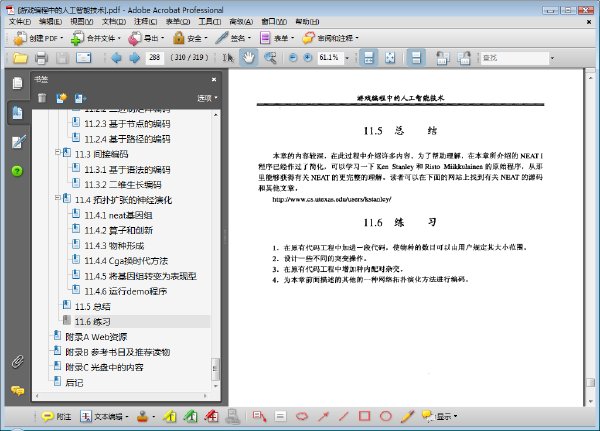Zoom out with the minus button
Image resolution: width=600 pixels, height=431 pixels.
pyautogui.click(x=293, y=58)
